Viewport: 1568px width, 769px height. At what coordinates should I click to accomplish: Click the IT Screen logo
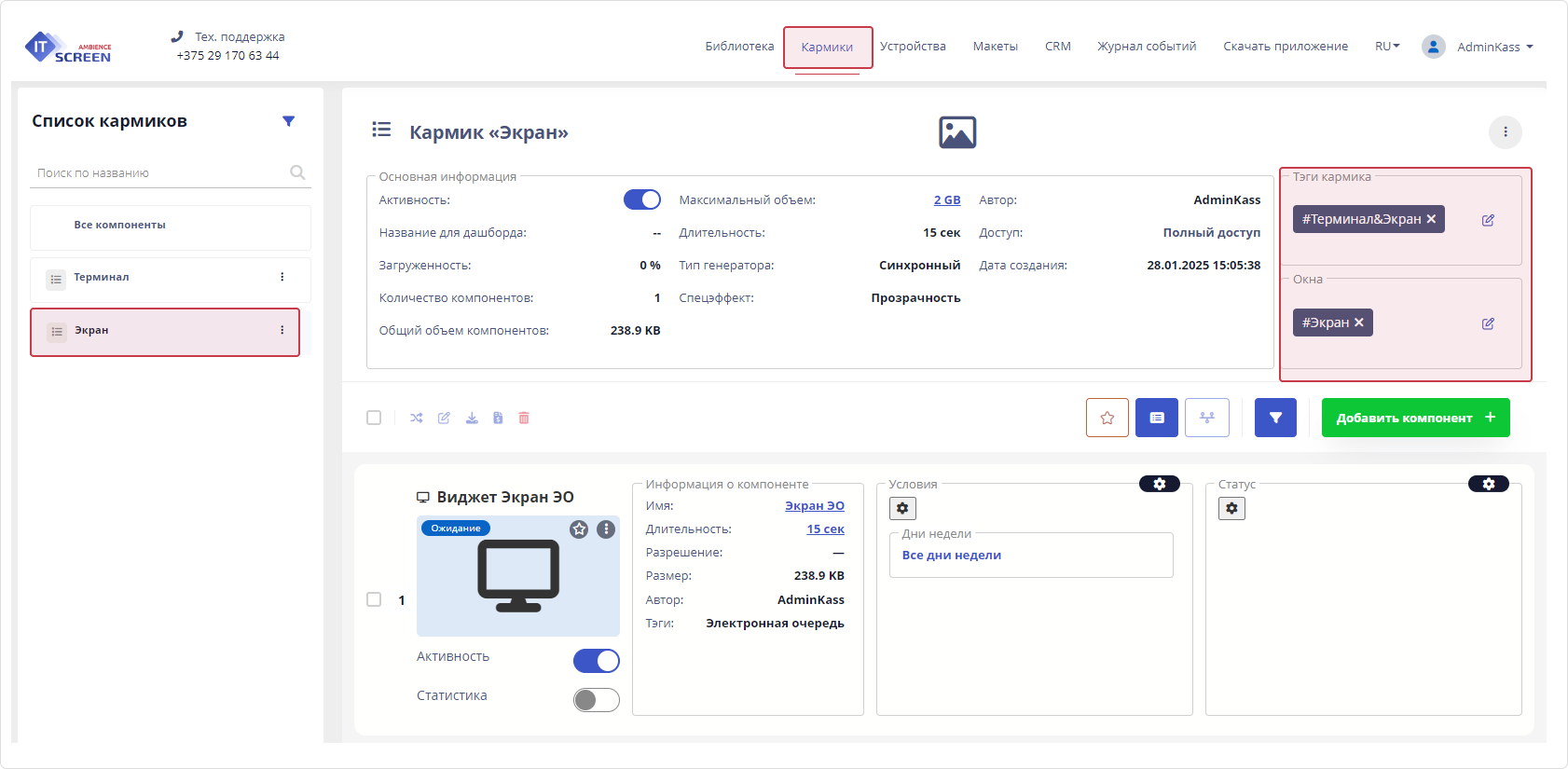pos(68,47)
